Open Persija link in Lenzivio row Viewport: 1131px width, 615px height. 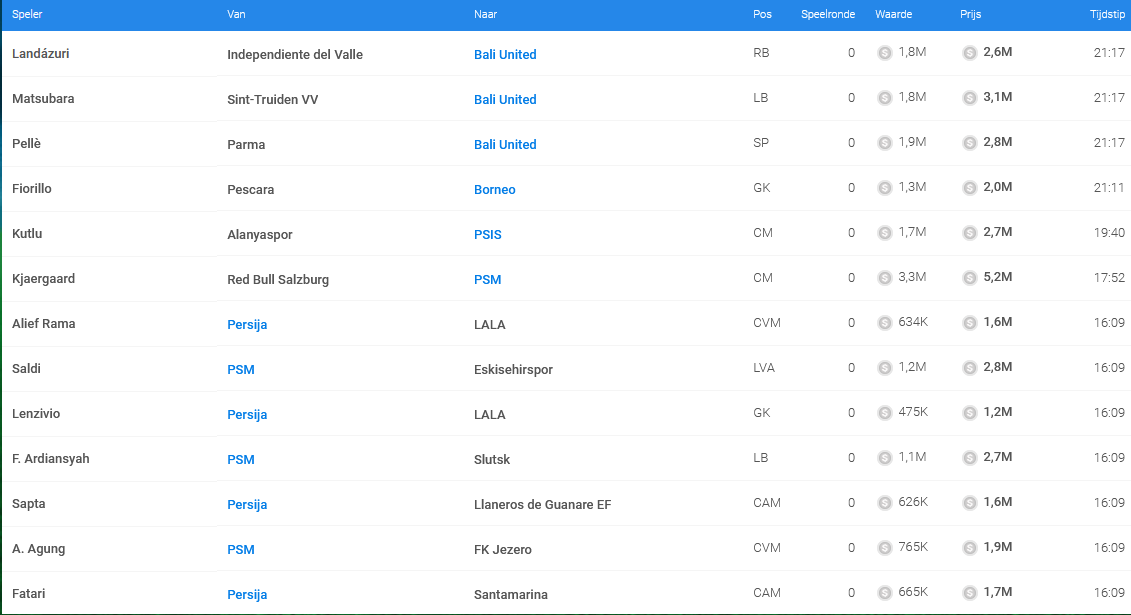tap(247, 415)
